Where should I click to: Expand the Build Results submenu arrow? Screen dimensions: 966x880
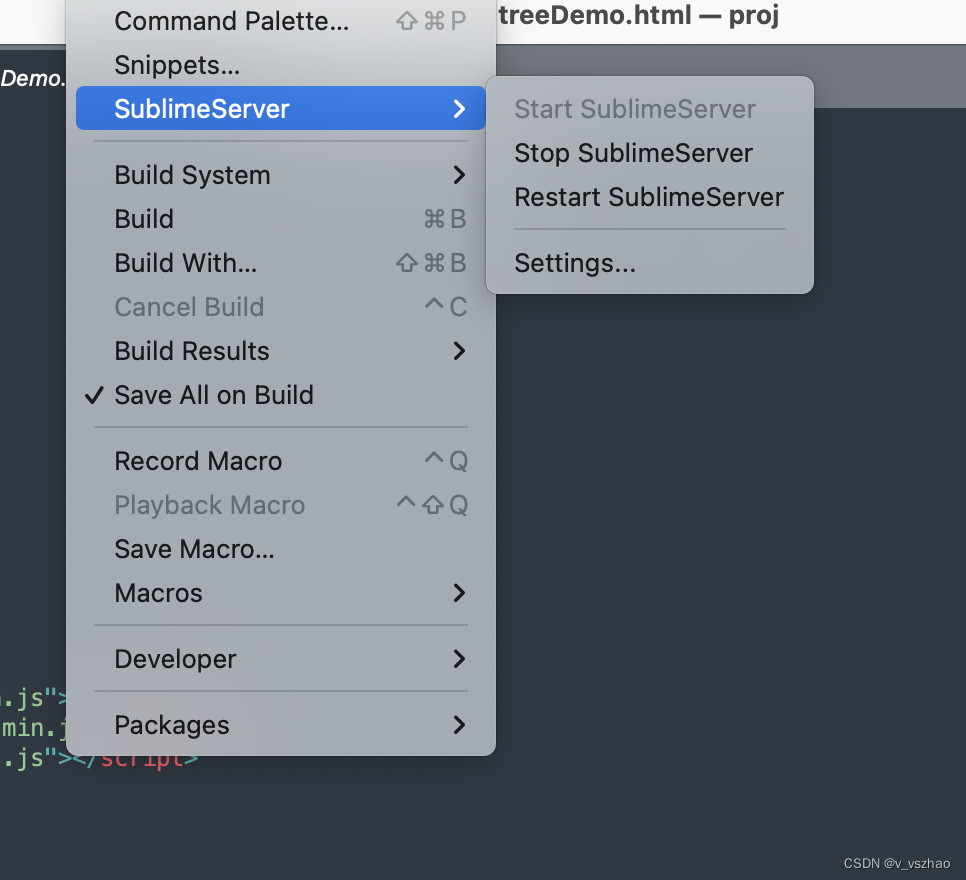click(459, 351)
